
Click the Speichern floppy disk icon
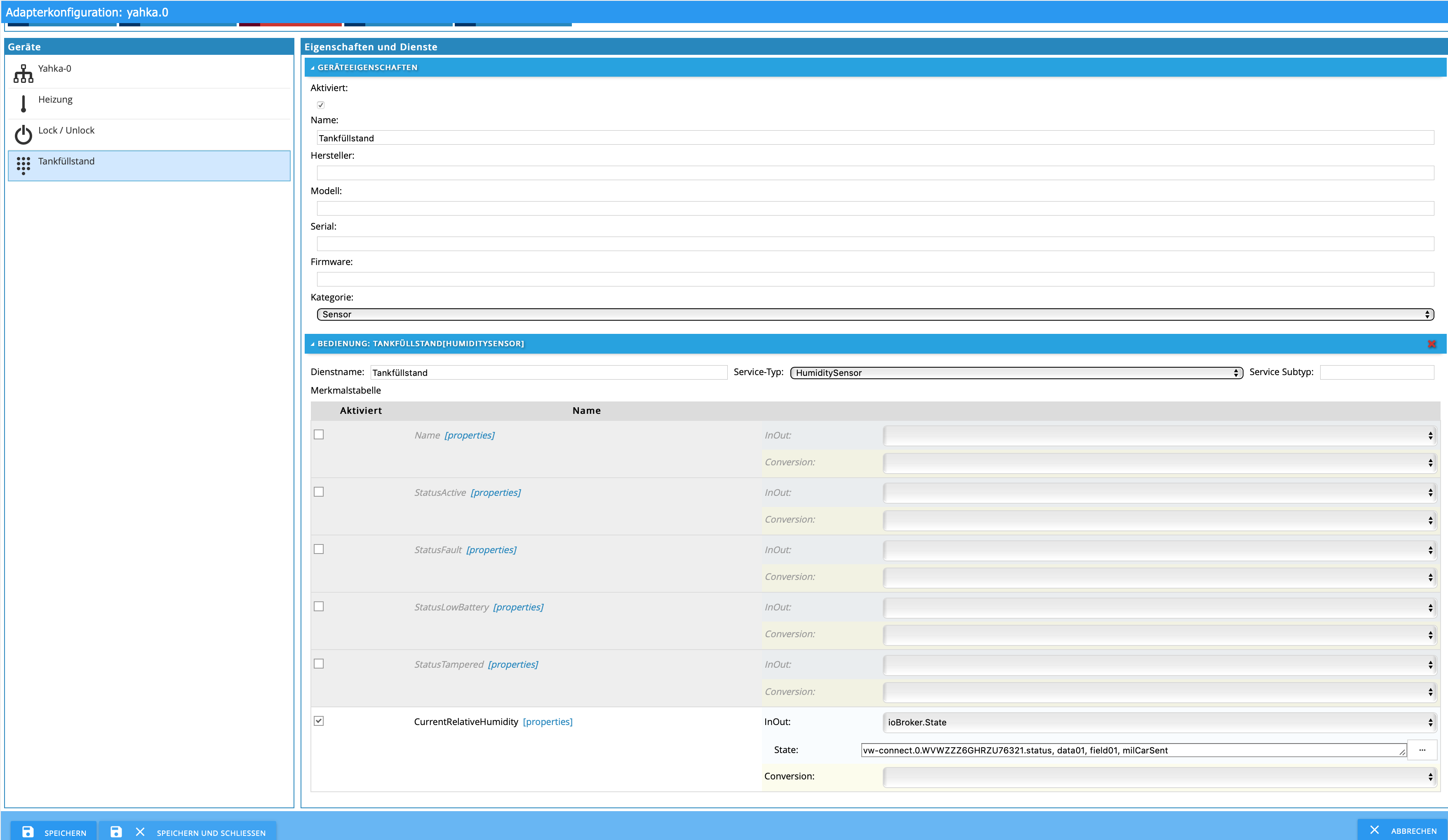pos(28,831)
